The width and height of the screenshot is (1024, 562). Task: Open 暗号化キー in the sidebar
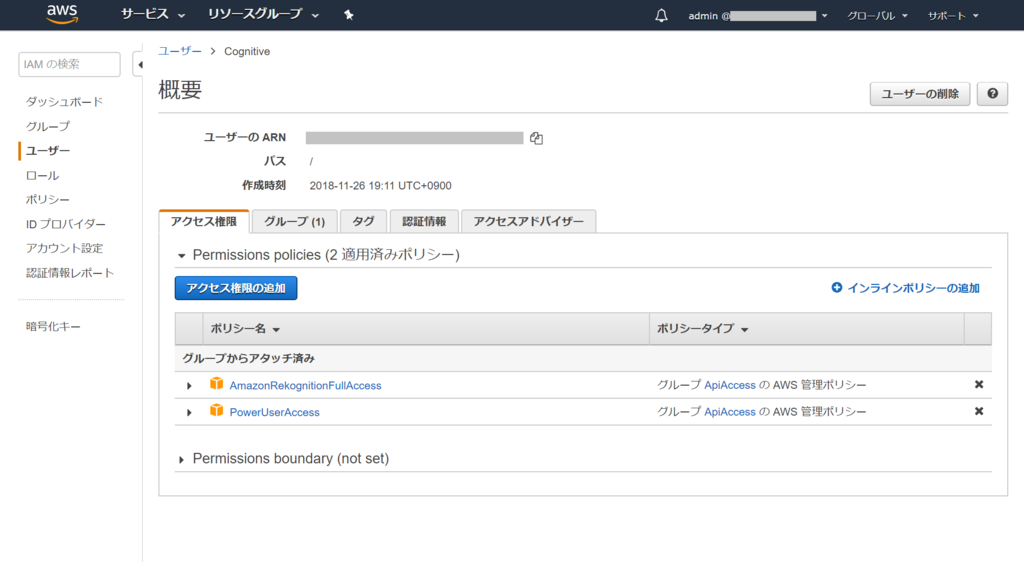pos(53,326)
